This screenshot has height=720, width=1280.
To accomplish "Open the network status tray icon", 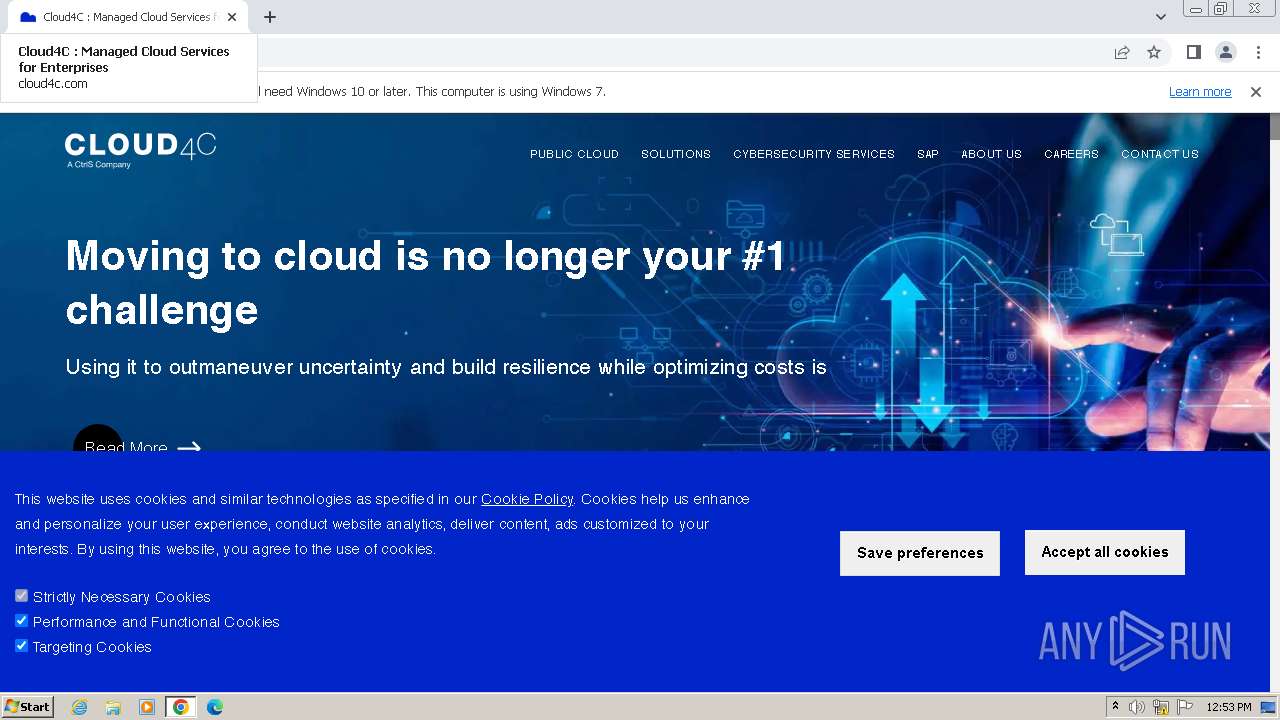I will pos(1161,707).
